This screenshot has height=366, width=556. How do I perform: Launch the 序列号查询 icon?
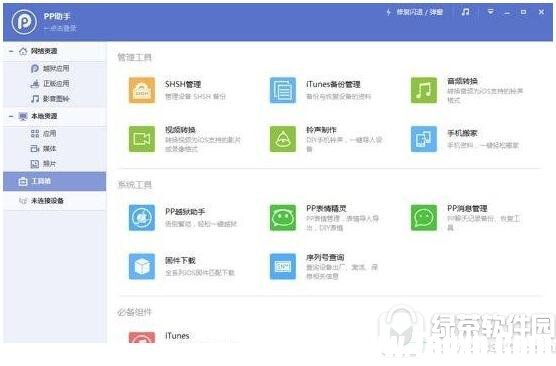[283, 266]
